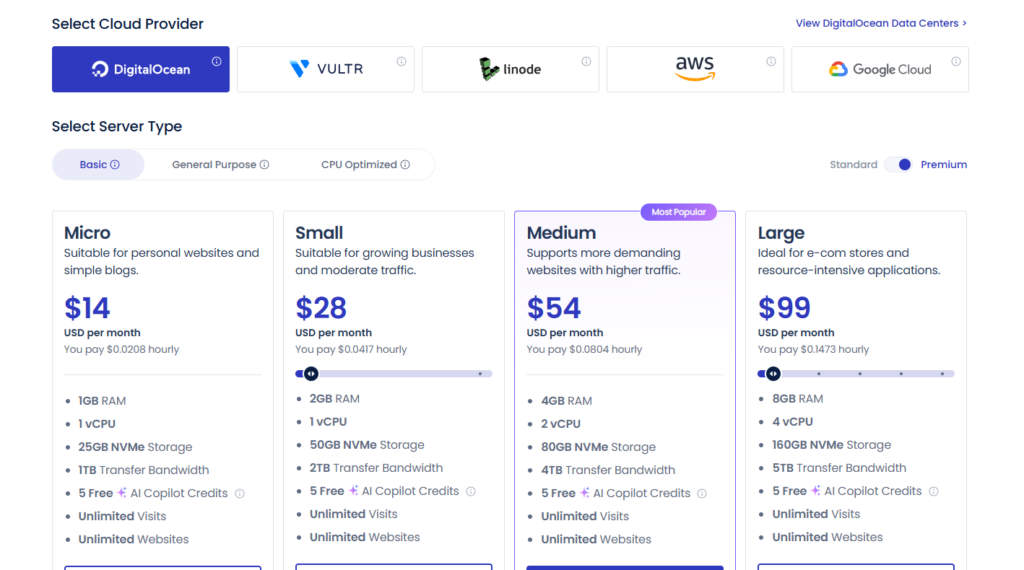Image resolution: width=1024 pixels, height=570 pixels.
Task: Click info icon on Linode card
Action: [x=586, y=61]
